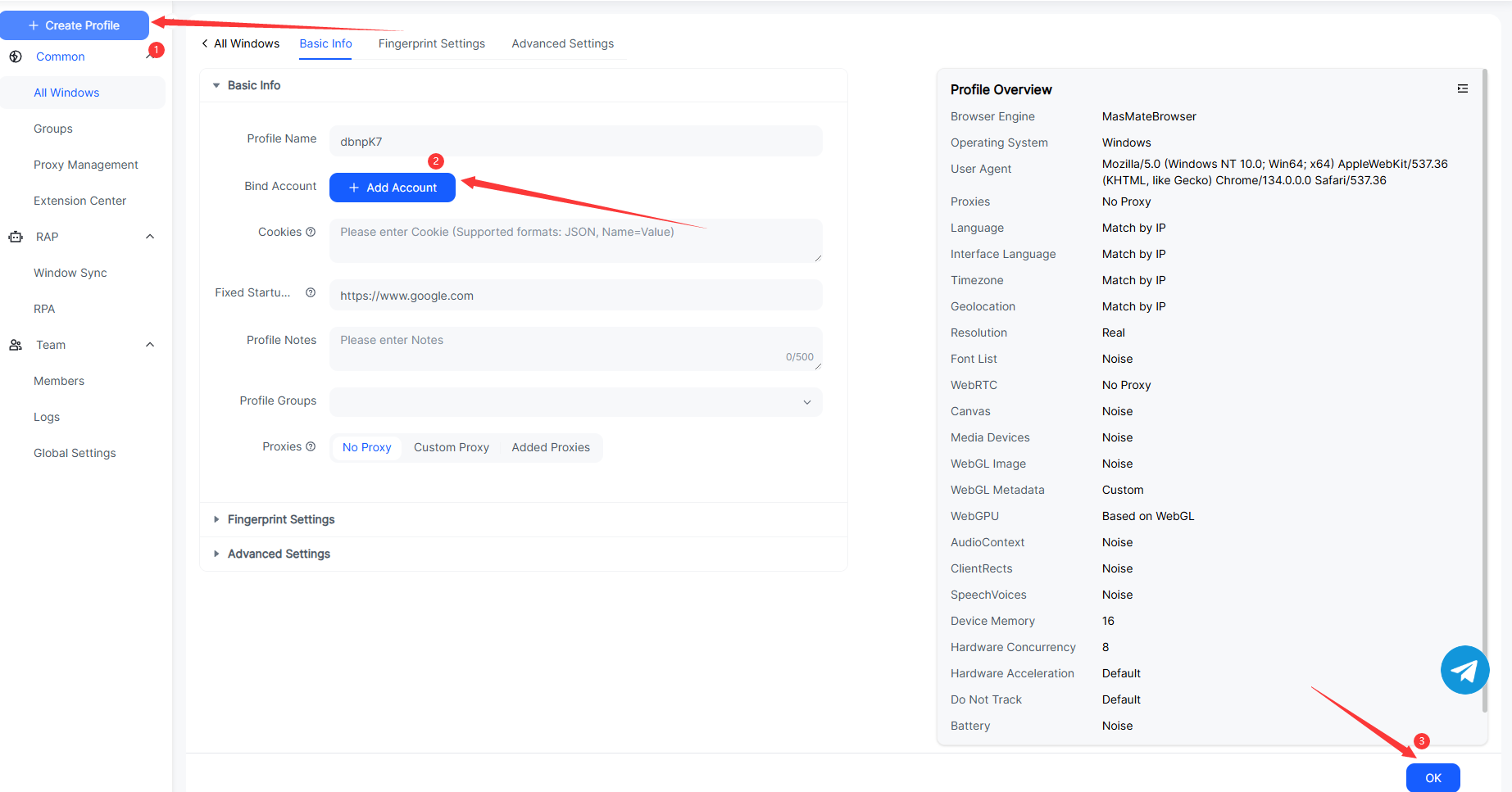This screenshot has height=792, width=1512.
Task: Expand the Fingerprint Settings section
Action: click(280, 519)
